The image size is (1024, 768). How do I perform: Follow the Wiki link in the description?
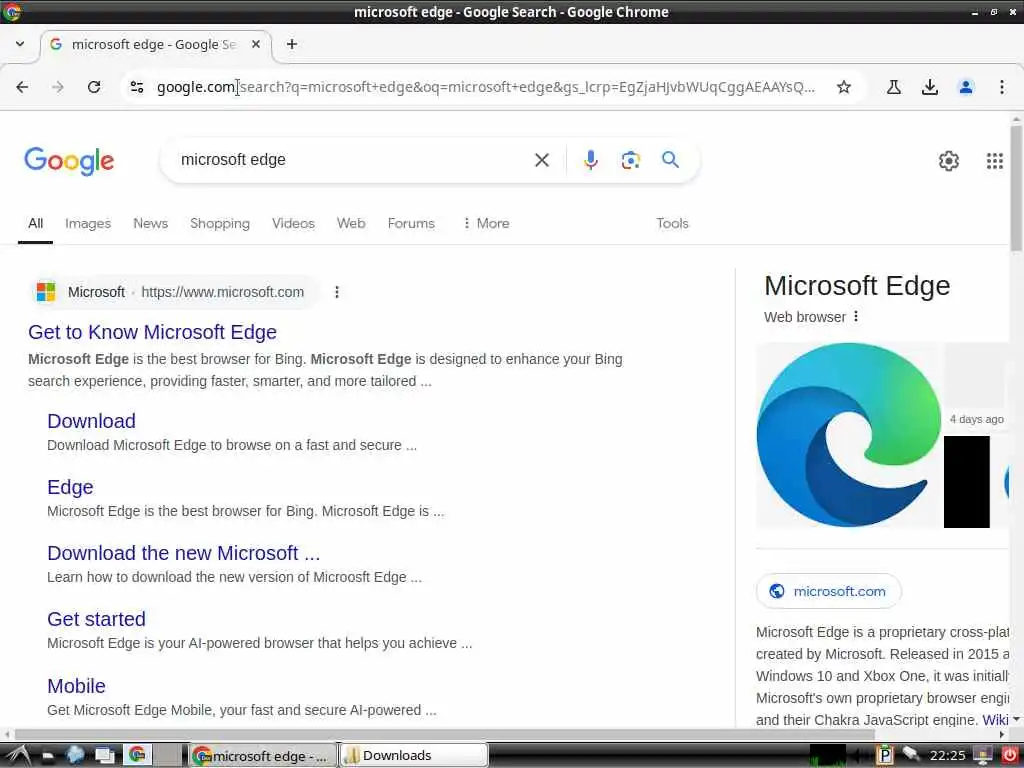coord(995,720)
